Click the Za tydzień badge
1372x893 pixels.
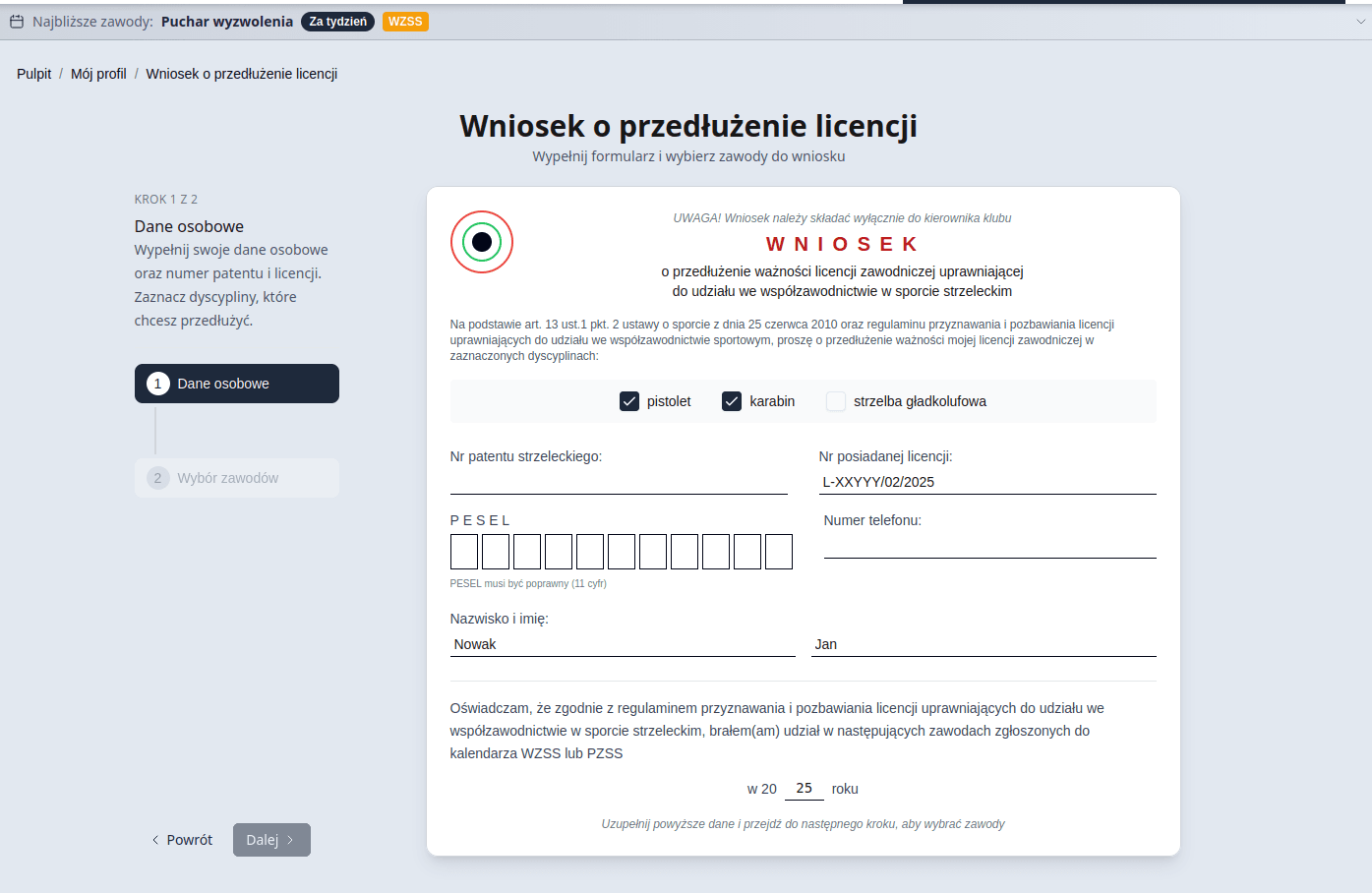click(337, 20)
